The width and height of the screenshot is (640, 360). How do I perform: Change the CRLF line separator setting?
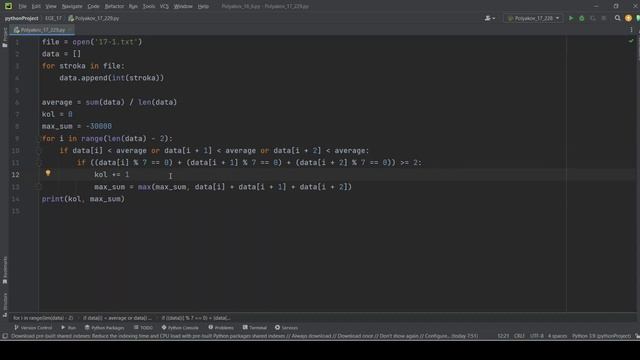pos(519,336)
